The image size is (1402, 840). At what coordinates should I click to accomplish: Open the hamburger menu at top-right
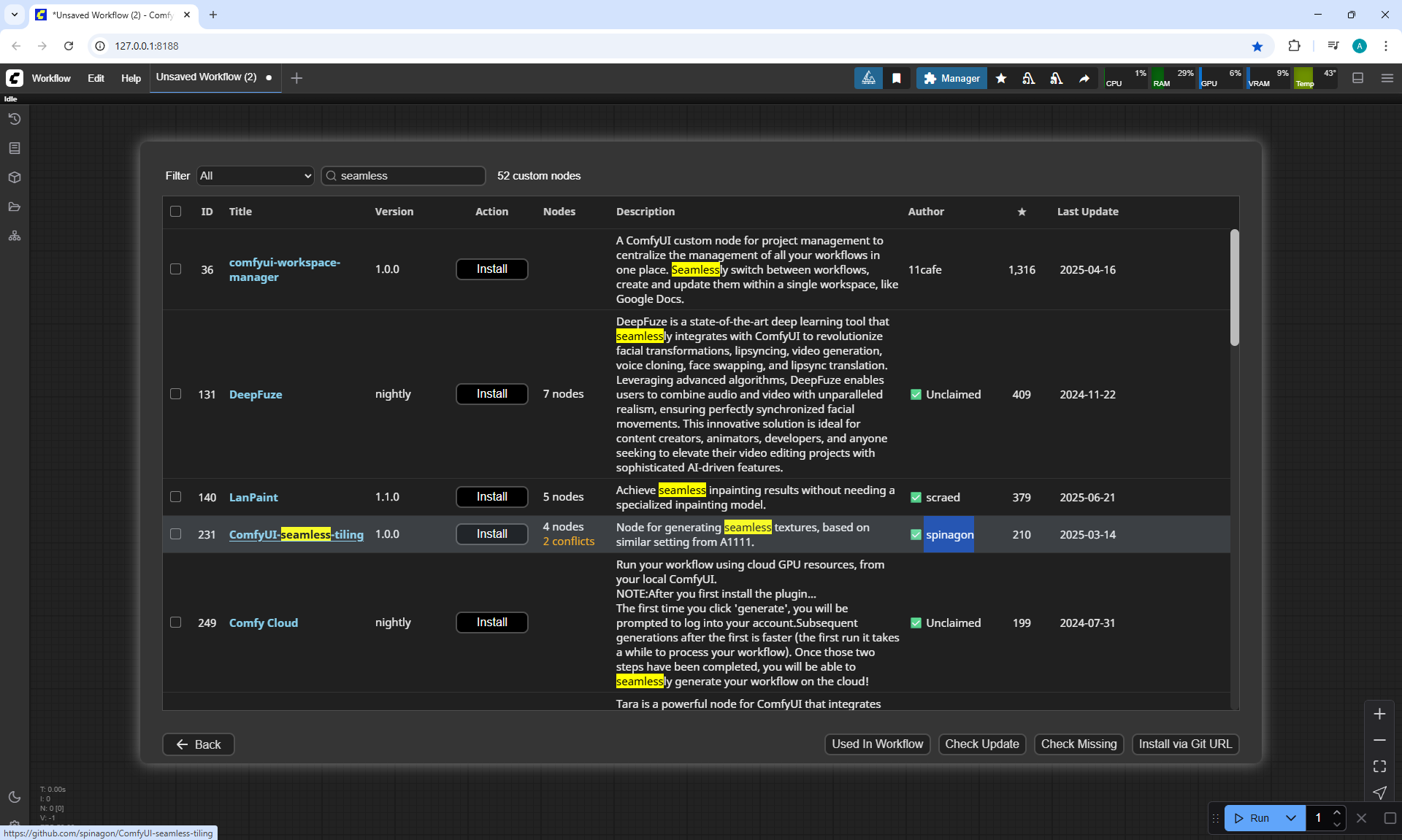[1387, 78]
